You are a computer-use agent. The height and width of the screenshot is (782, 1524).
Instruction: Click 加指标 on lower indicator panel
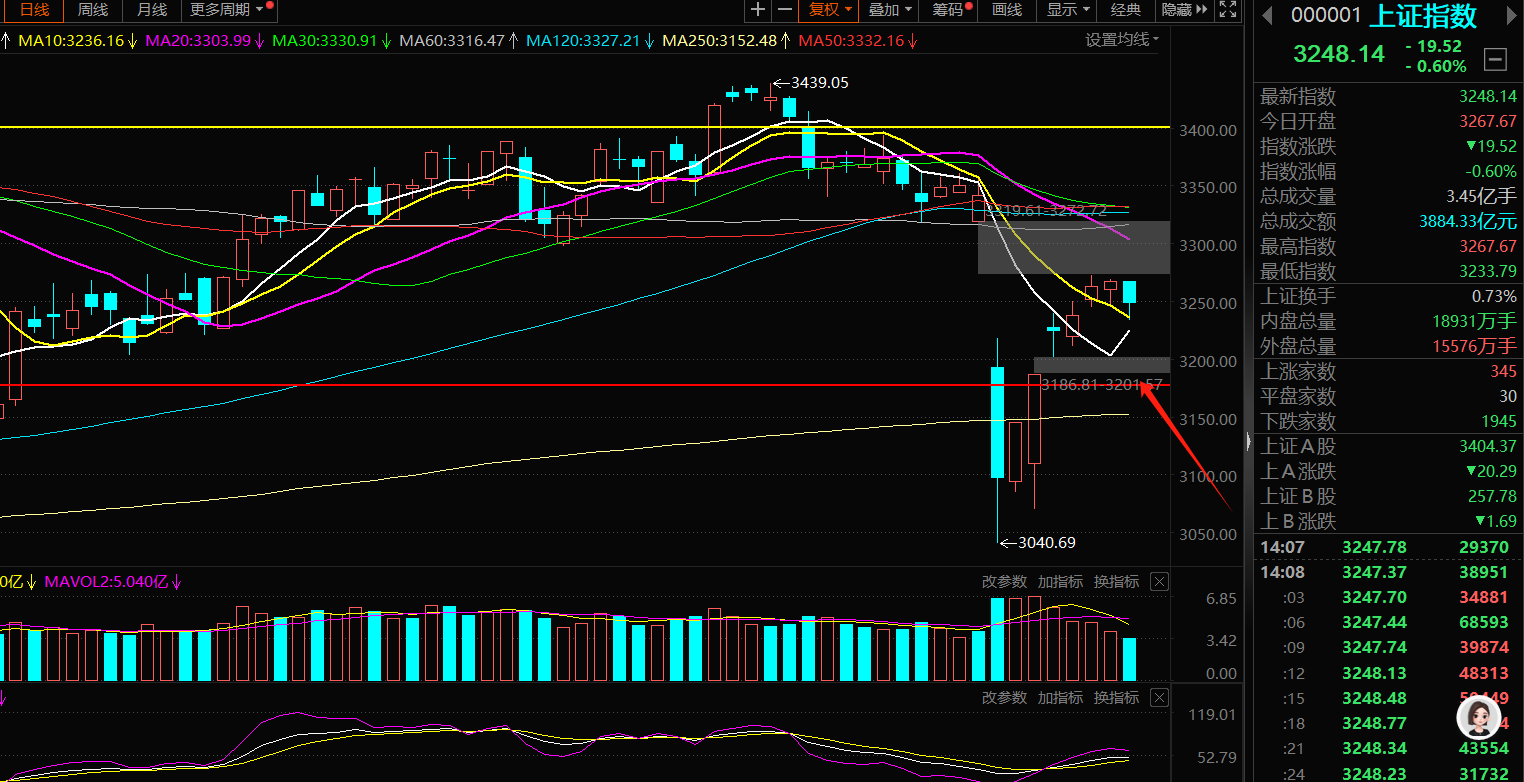[x=1060, y=698]
